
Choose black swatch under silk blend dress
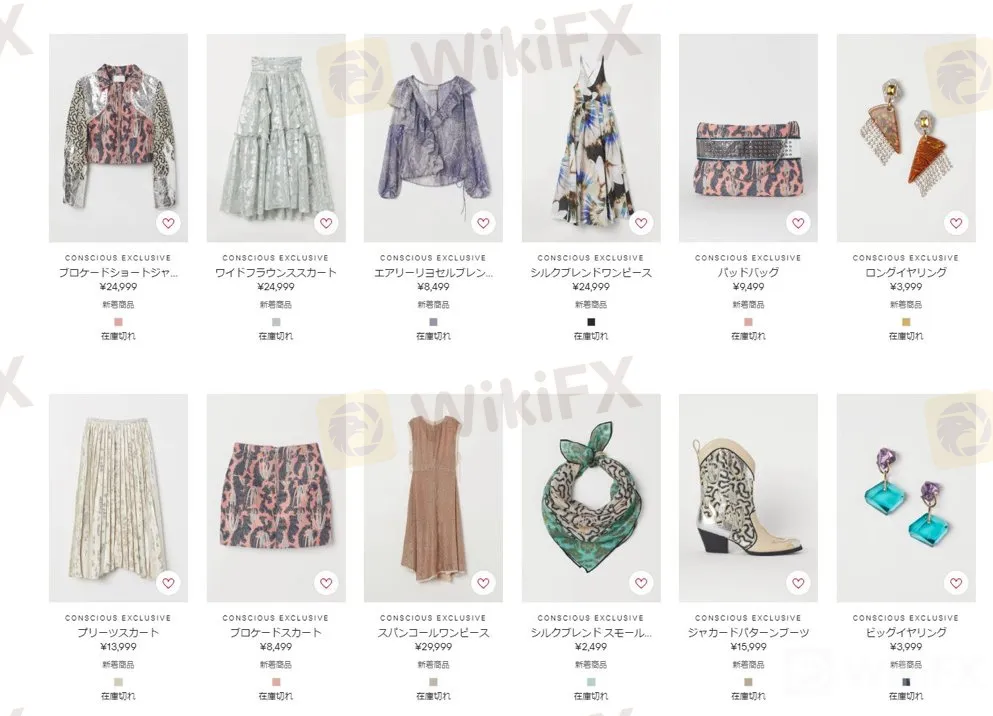pos(591,322)
